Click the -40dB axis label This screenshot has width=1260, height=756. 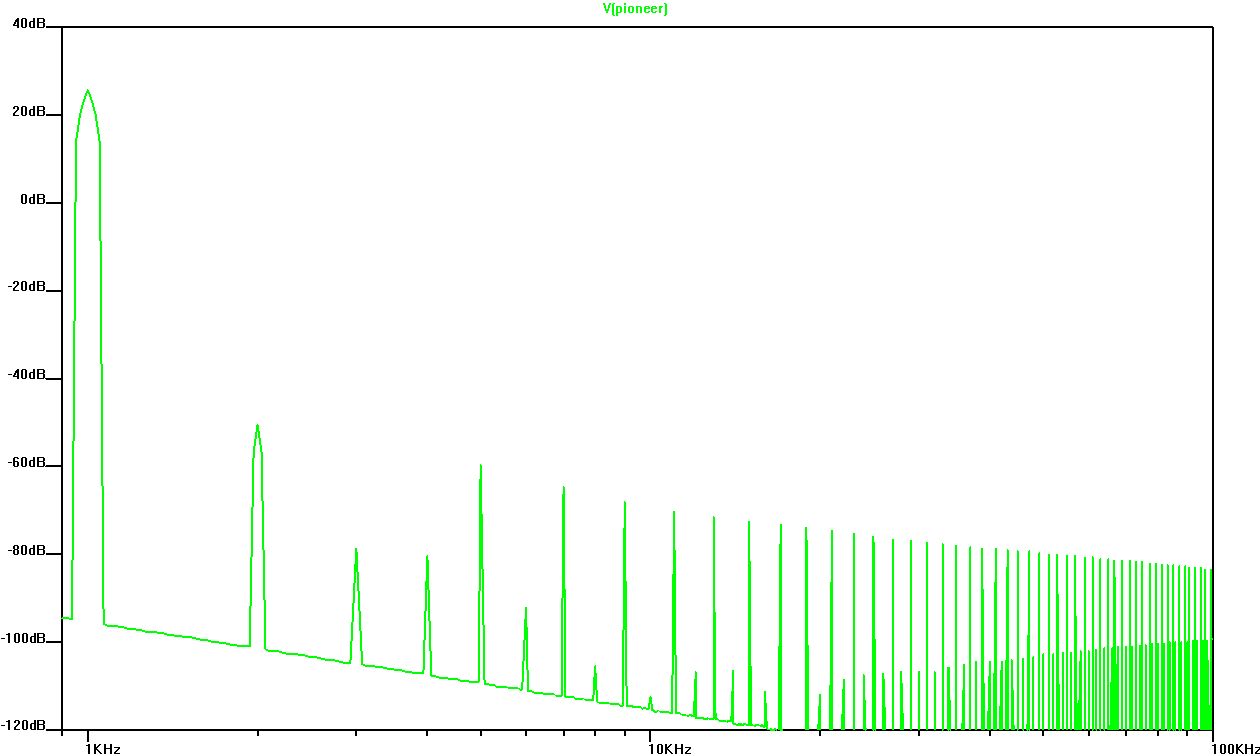[x=26, y=375]
